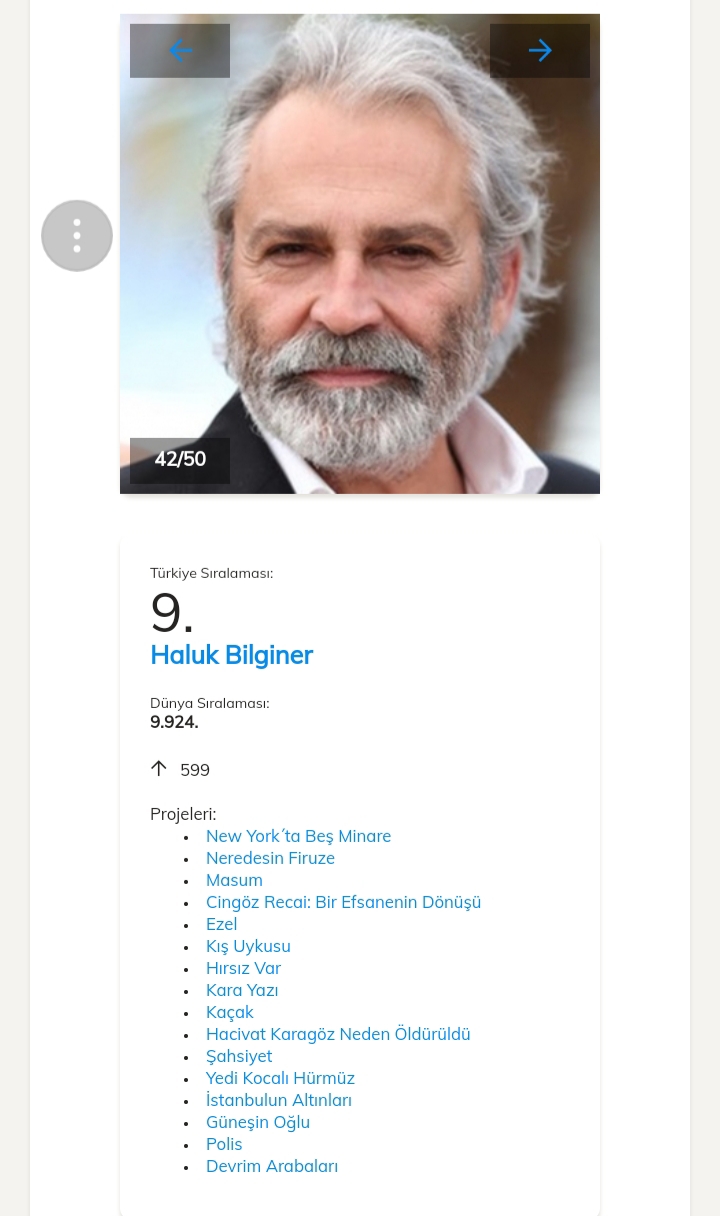Click the Kaçak project link
720x1216 pixels.
point(230,1013)
